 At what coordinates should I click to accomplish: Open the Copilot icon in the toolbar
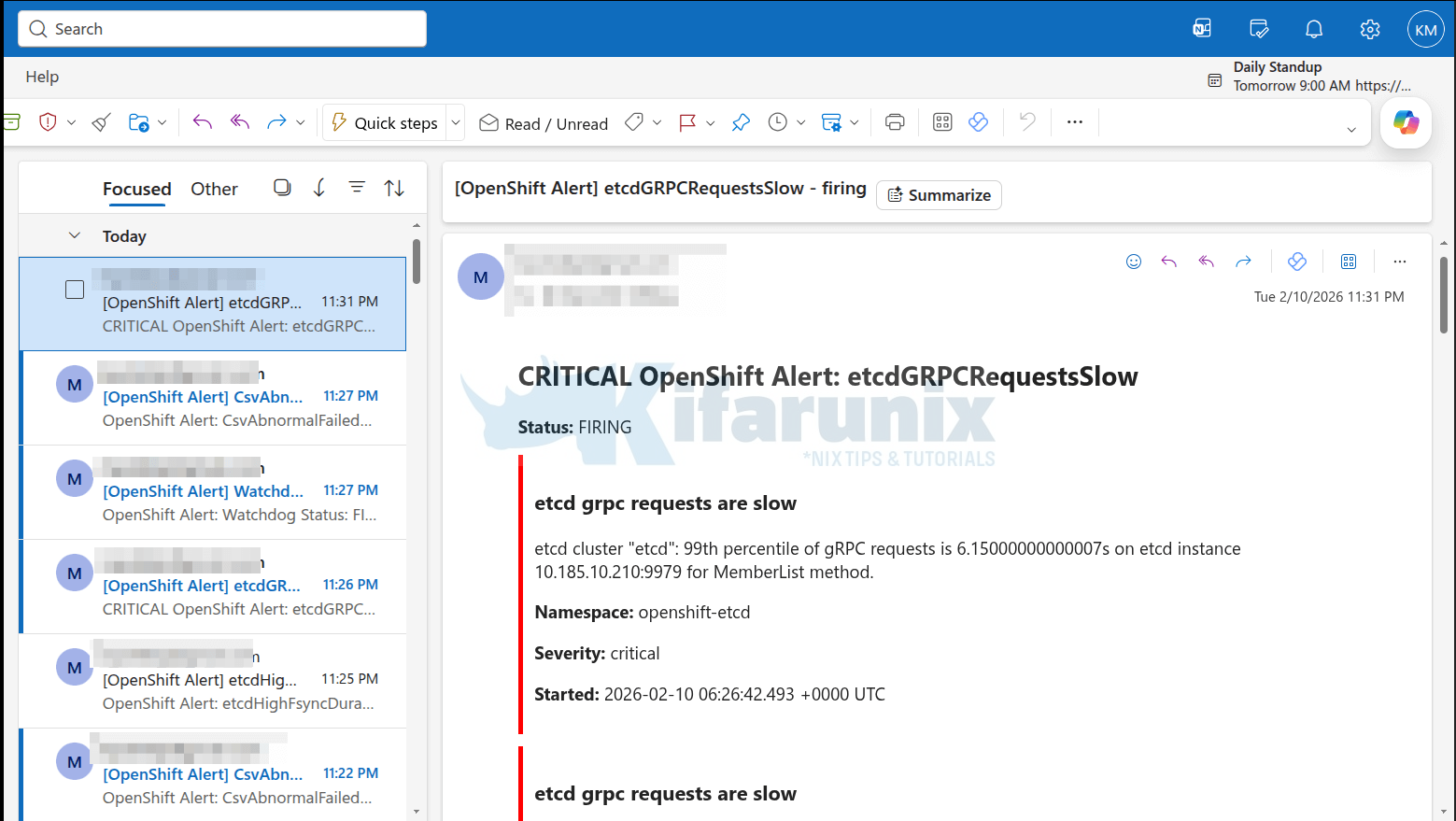tap(1406, 122)
